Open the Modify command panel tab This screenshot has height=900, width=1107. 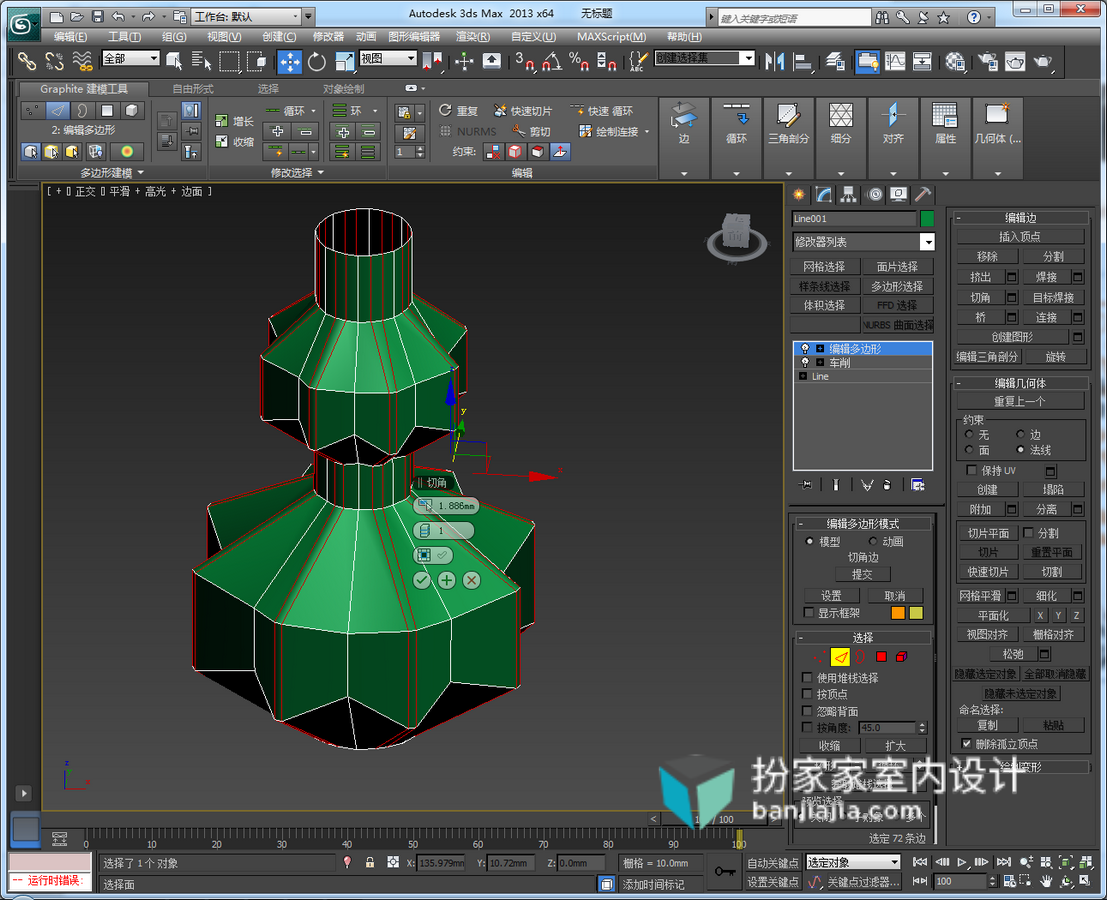click(x=822, y=194)
